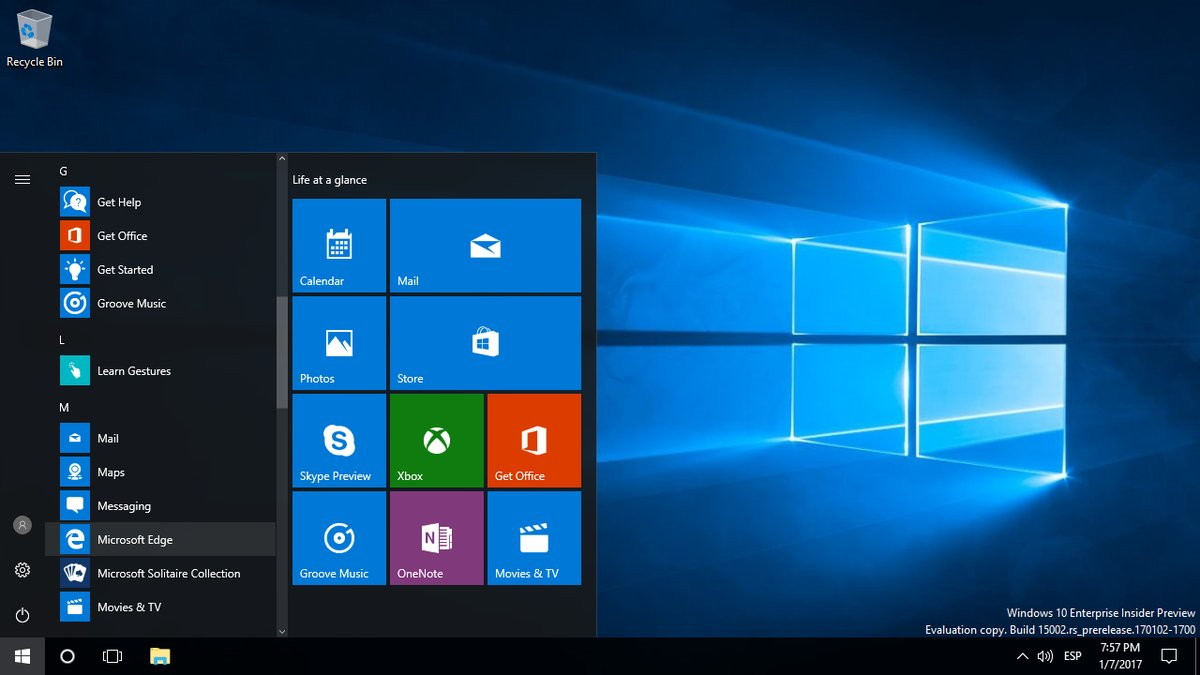Launch Get Office in the app list
Viewport: 1200px width, 675px height.
160,236
